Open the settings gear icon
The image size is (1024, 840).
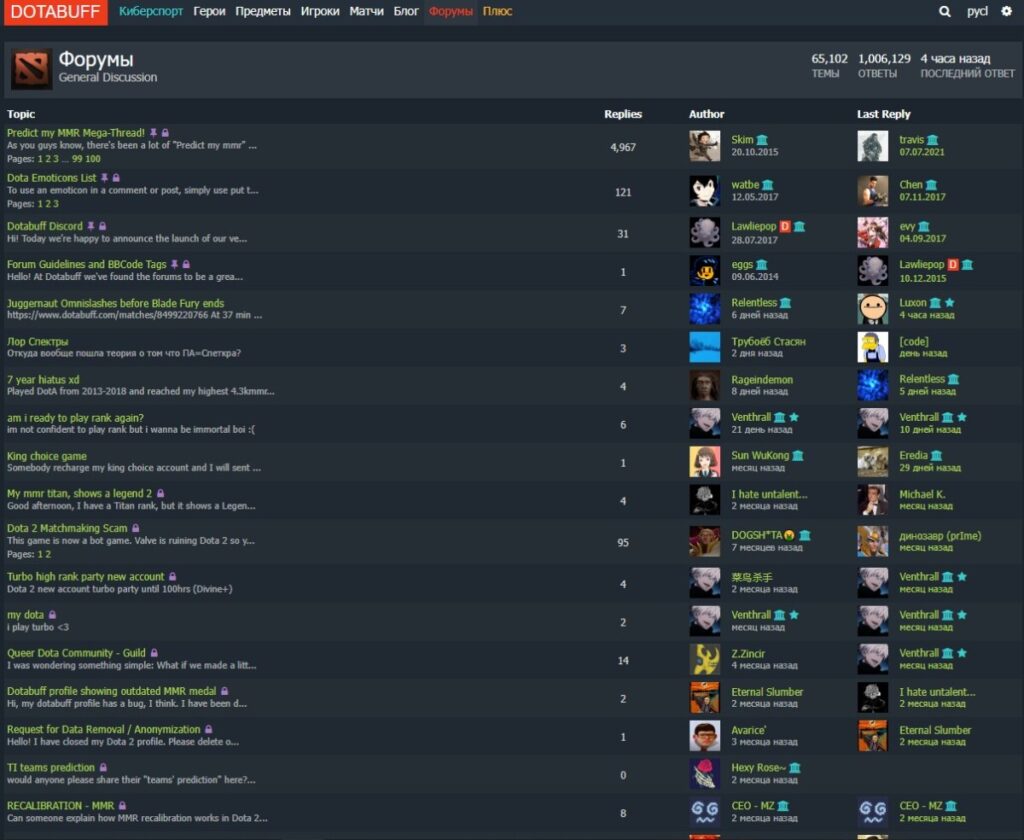click(x=1008, y=11)
